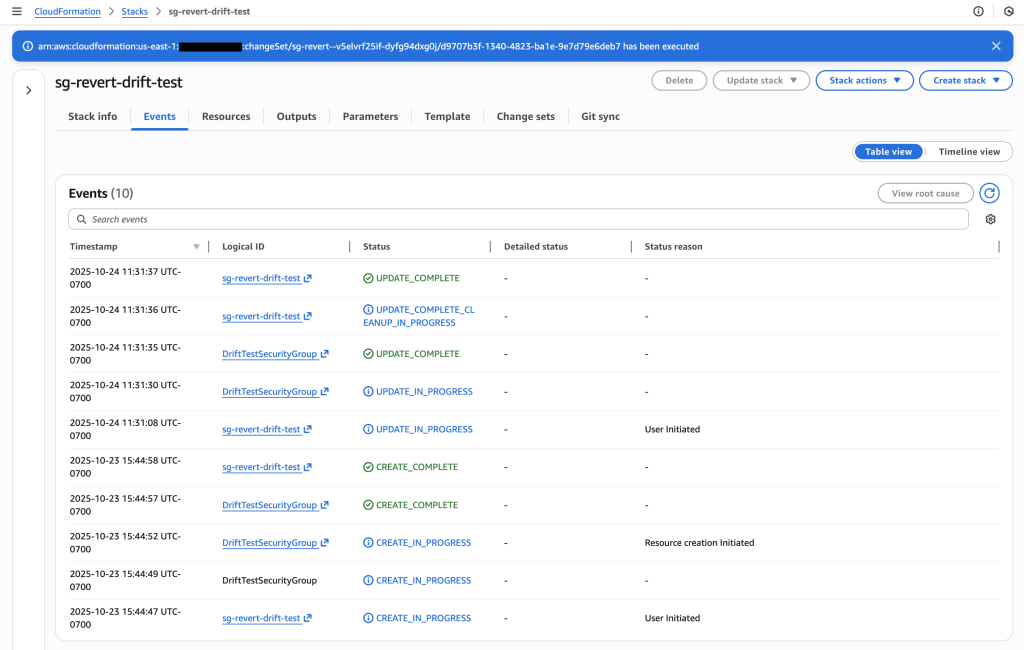This screenshot has width=1024, height=650.
Task: Open the Stacks breadcrumb link
Action: pos(134,12)
